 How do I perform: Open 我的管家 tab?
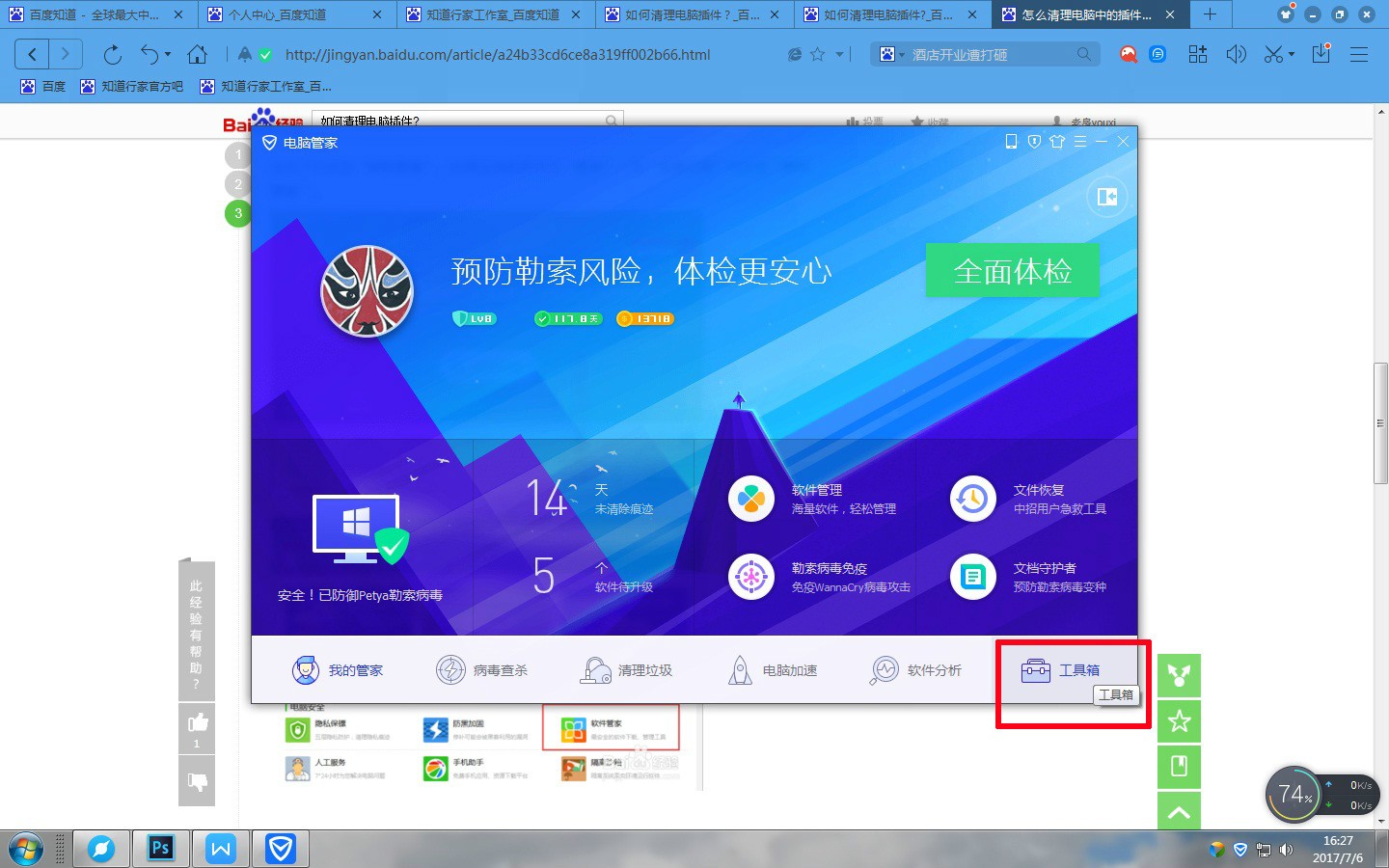tap(338, 669)
